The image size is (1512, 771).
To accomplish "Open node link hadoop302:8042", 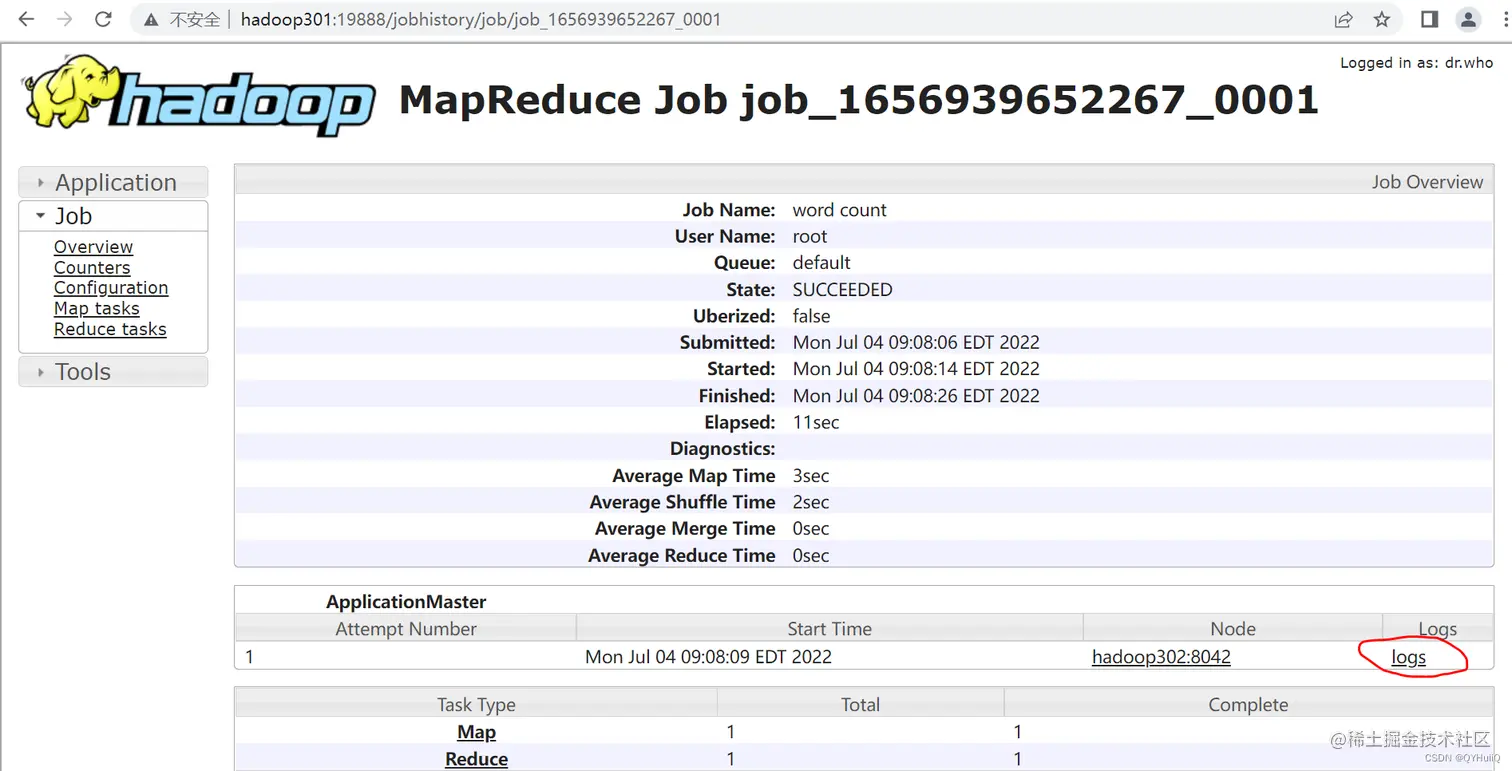I will (x=1161, y=657).
